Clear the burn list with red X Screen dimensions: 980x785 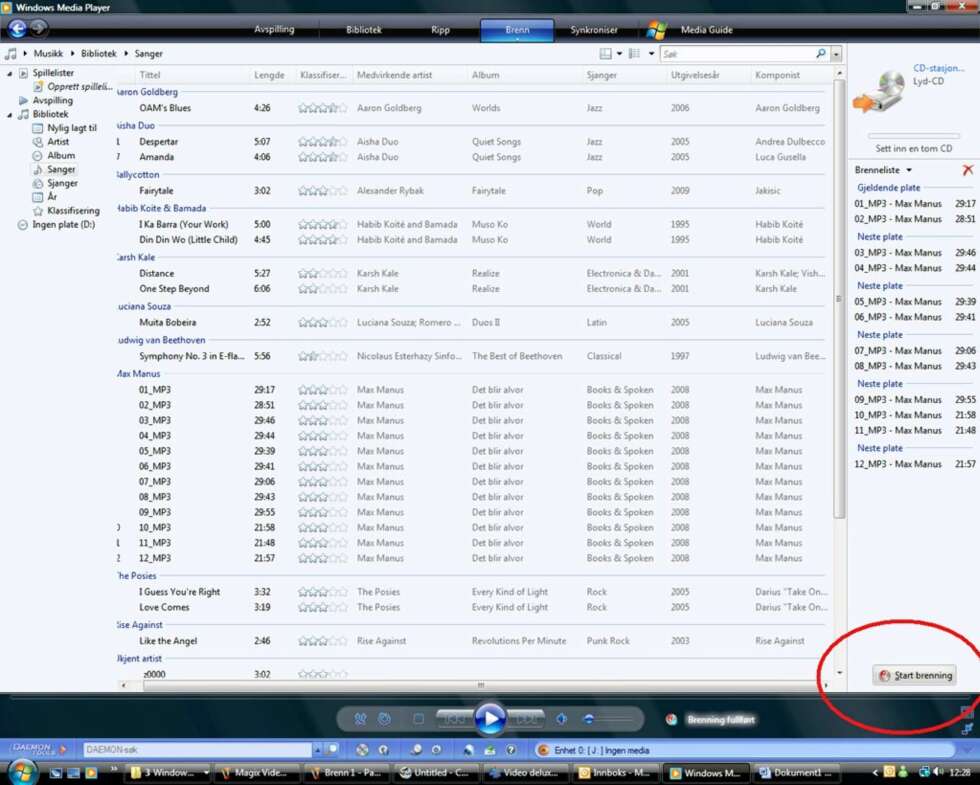tap(968, 169)
